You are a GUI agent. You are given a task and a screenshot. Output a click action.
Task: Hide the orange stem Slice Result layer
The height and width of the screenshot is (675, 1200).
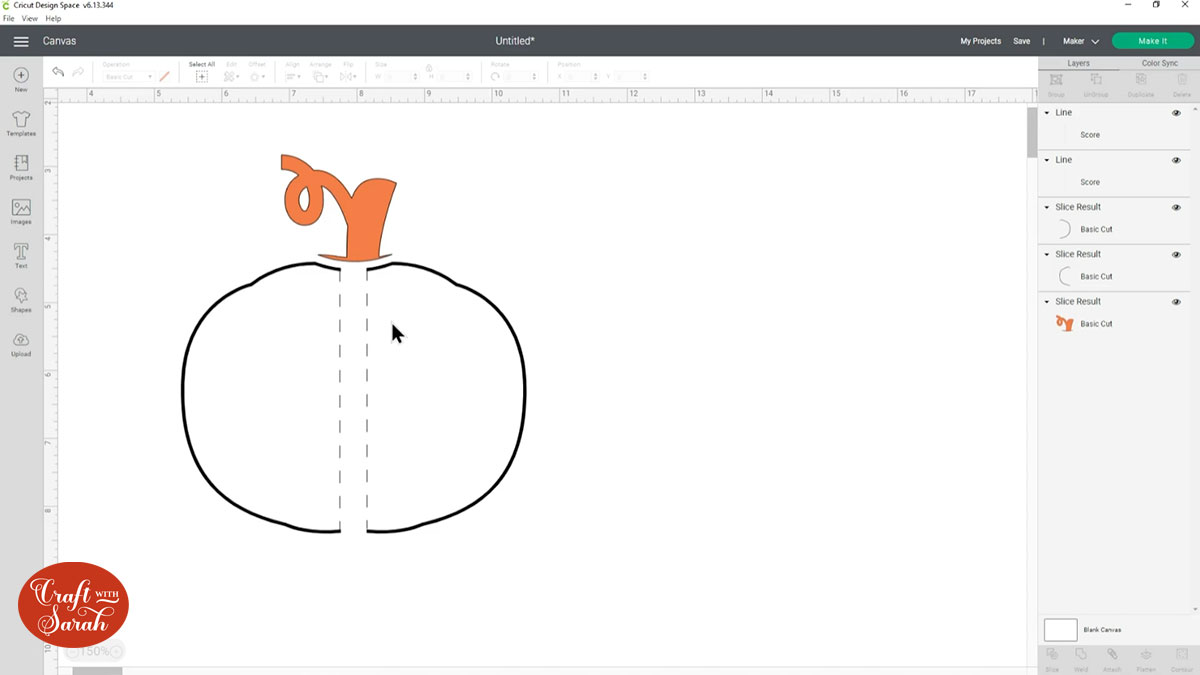tap(1176, 302)
